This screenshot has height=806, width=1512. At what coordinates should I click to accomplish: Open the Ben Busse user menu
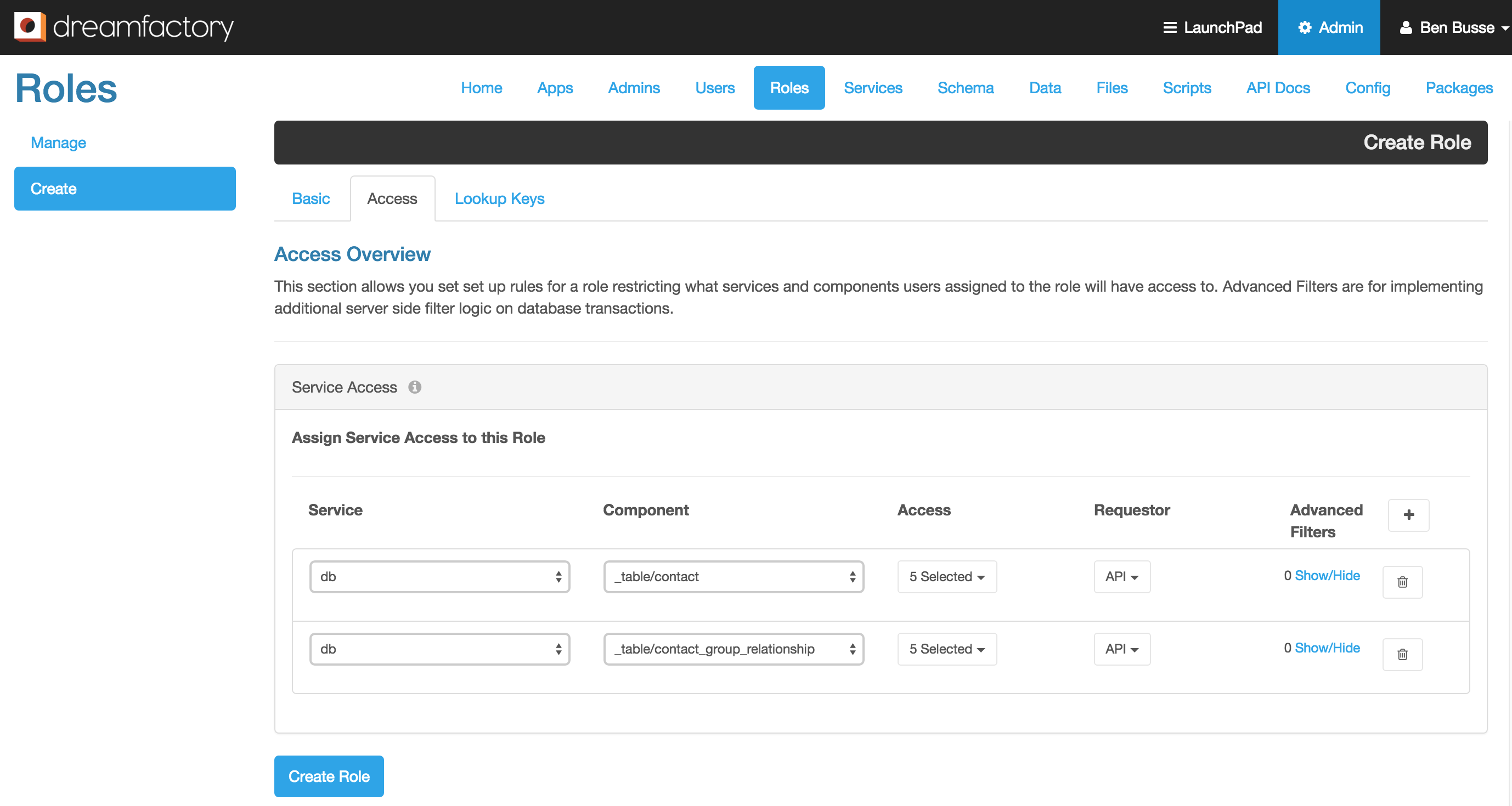coord(1453,27)
